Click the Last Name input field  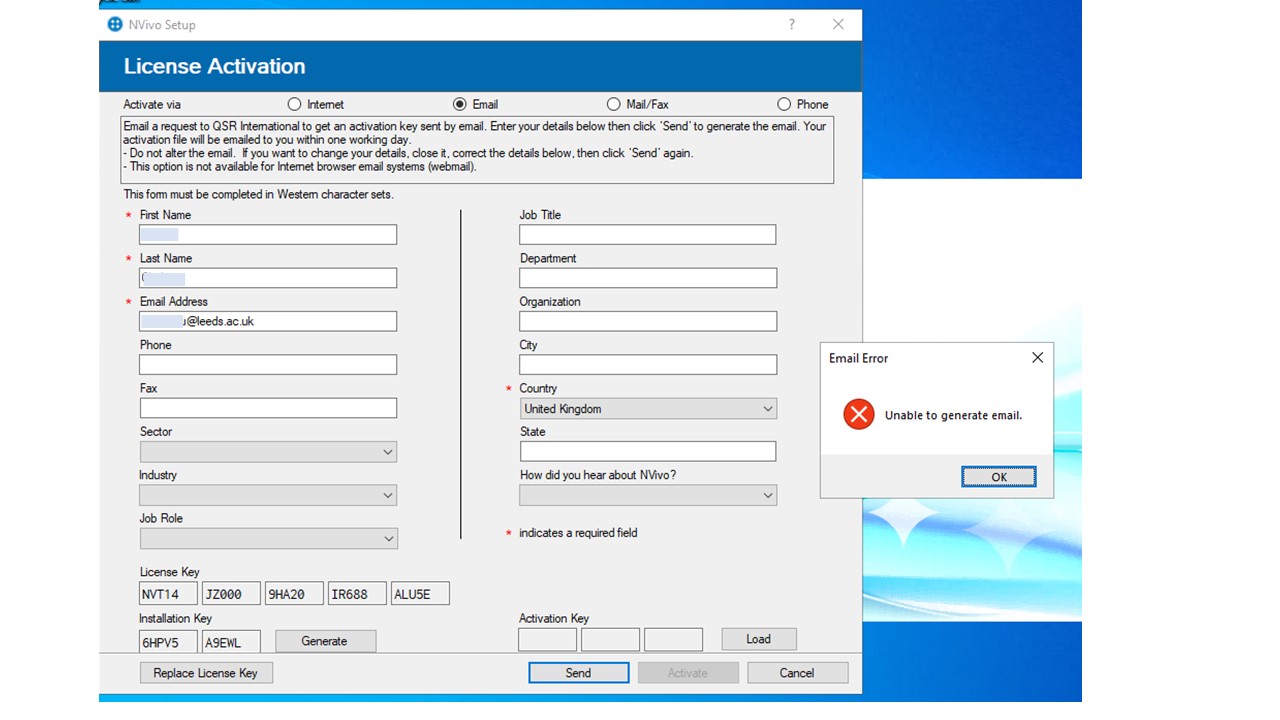click(268, 278)
